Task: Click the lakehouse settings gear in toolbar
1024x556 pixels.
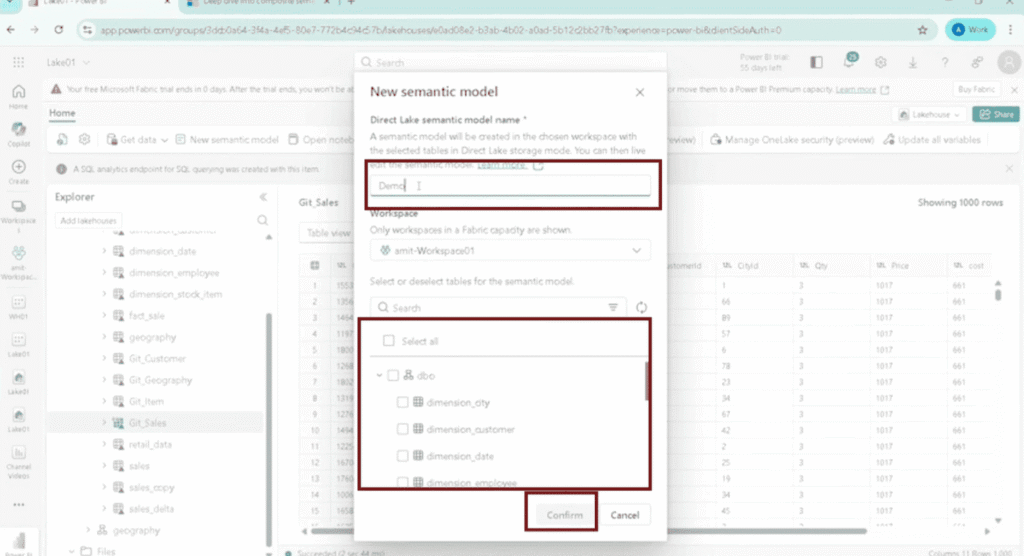Action: pyautogui.click(x=84, y=139)
